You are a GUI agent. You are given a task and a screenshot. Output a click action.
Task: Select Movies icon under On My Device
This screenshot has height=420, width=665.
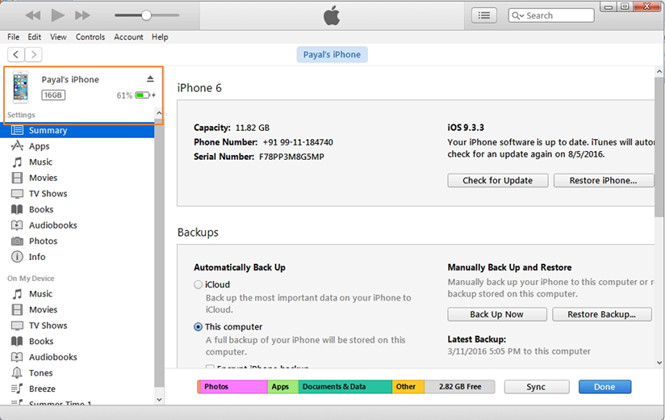click(x=17, y=310)
